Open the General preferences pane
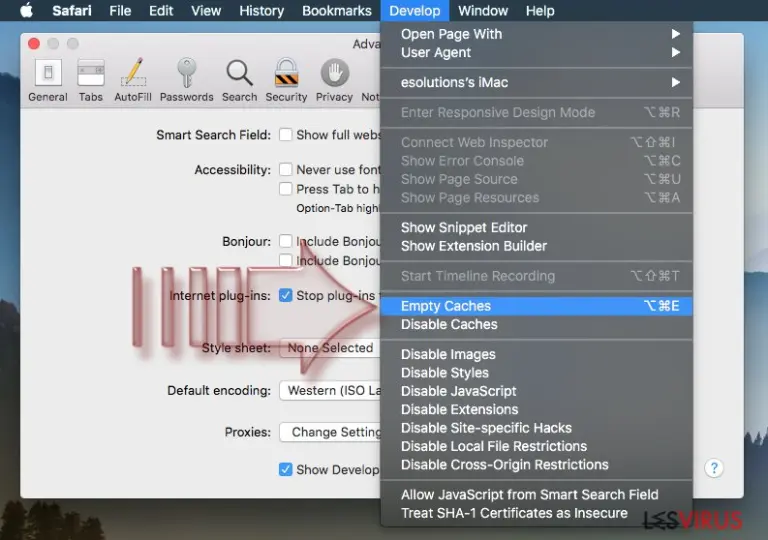Image resolution: width=768 pixels, height=540 pixels. point(48,80)
